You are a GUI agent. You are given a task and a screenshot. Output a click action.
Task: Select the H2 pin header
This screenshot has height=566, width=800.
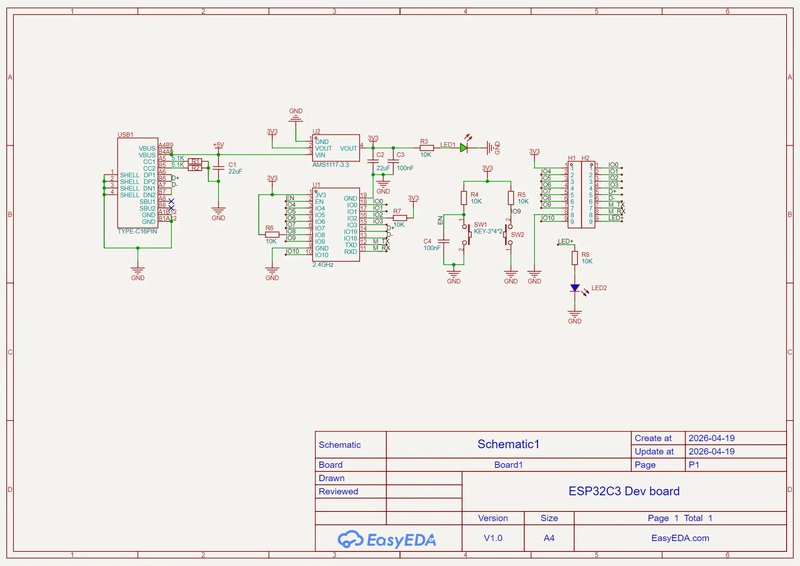click(x=588, y=195)
